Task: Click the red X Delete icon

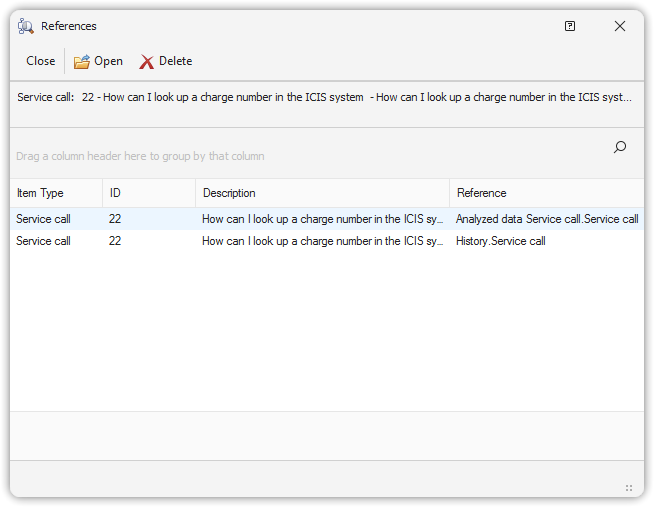Action: click(147, 62)
